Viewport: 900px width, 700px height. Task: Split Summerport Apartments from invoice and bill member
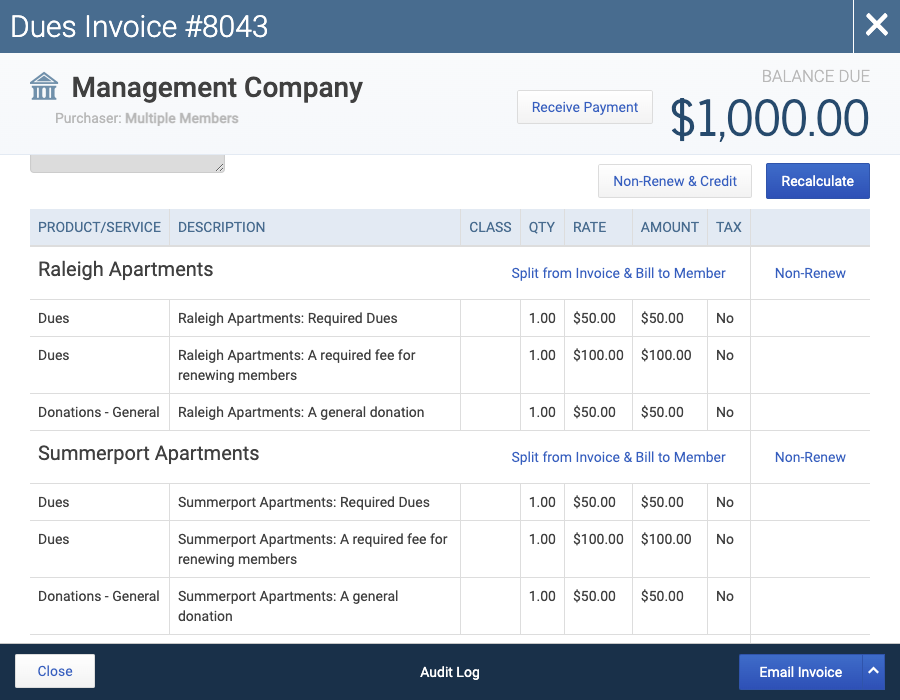point(618,457)
